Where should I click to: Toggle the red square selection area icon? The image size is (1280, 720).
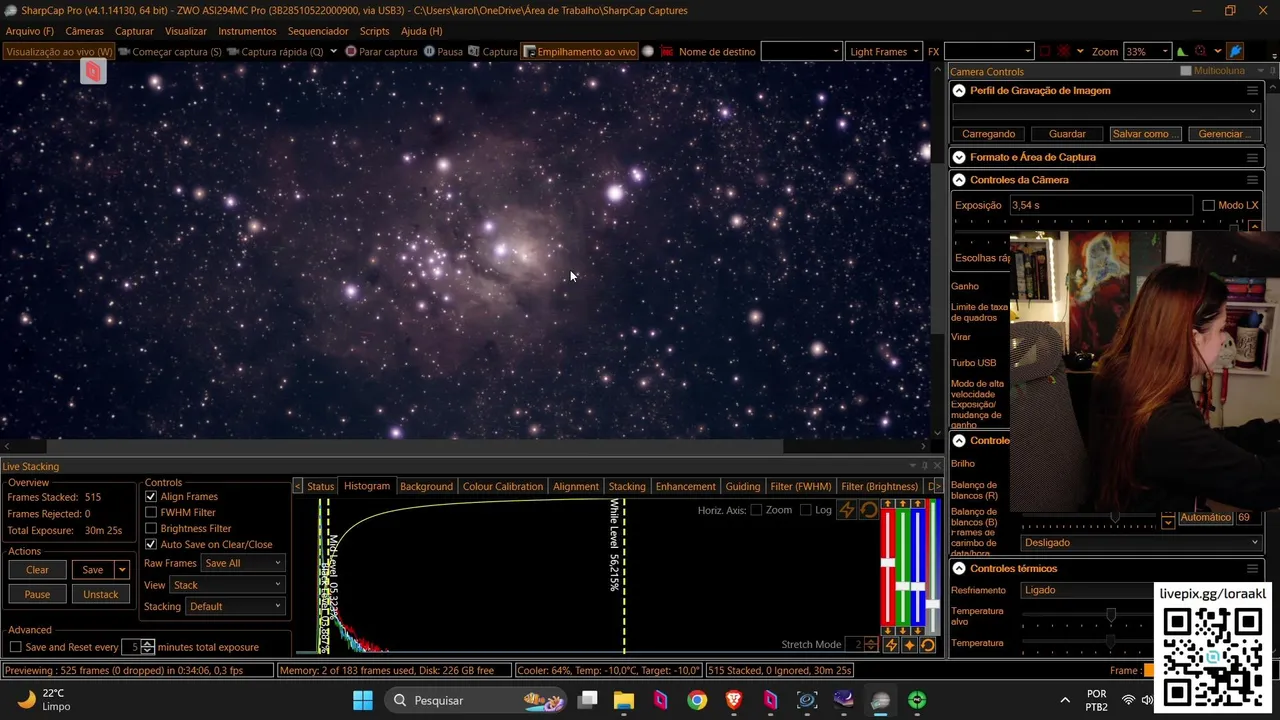(1045, 52)
